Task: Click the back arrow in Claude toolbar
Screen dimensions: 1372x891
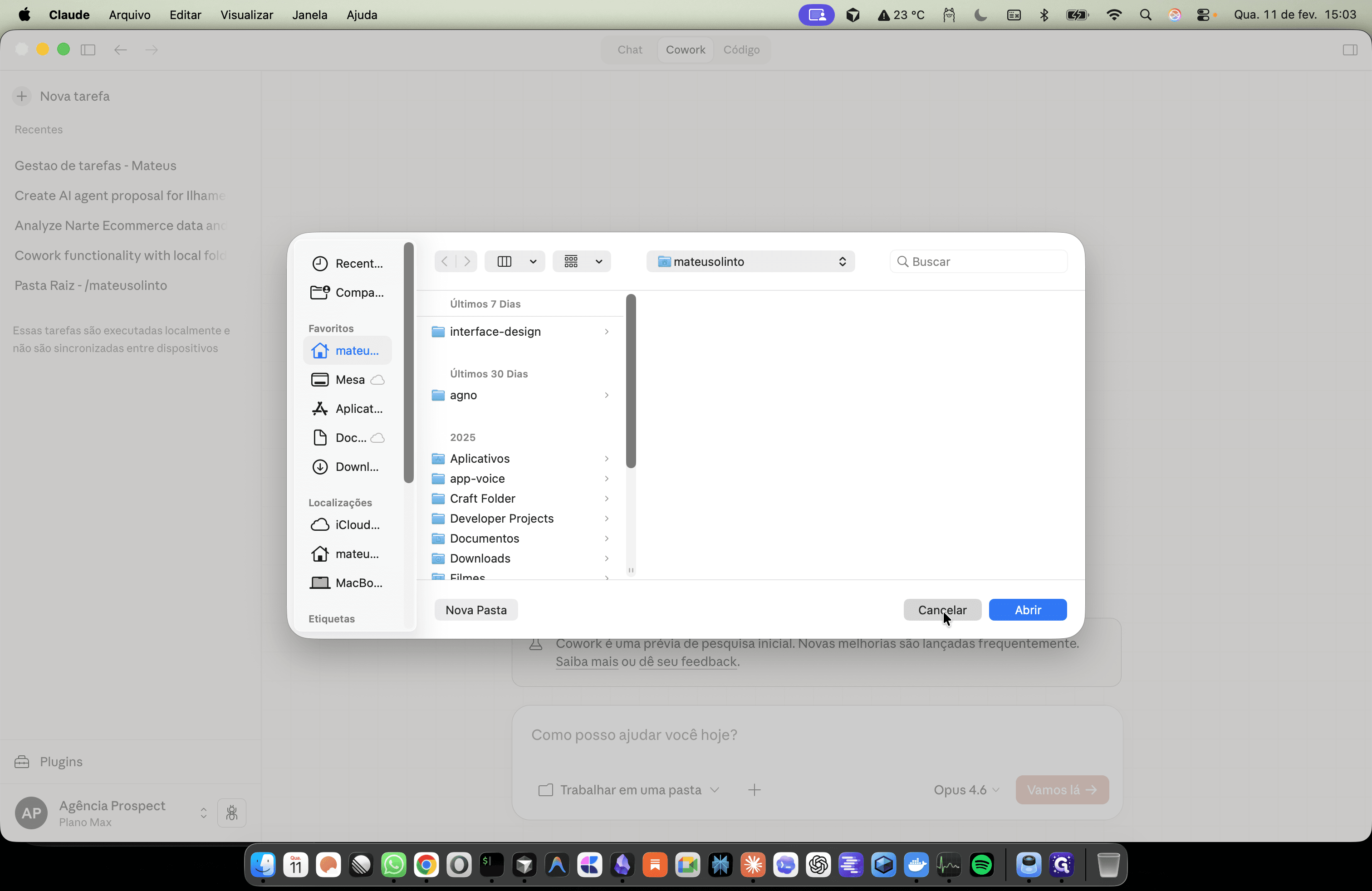Action: pos(120,49)
